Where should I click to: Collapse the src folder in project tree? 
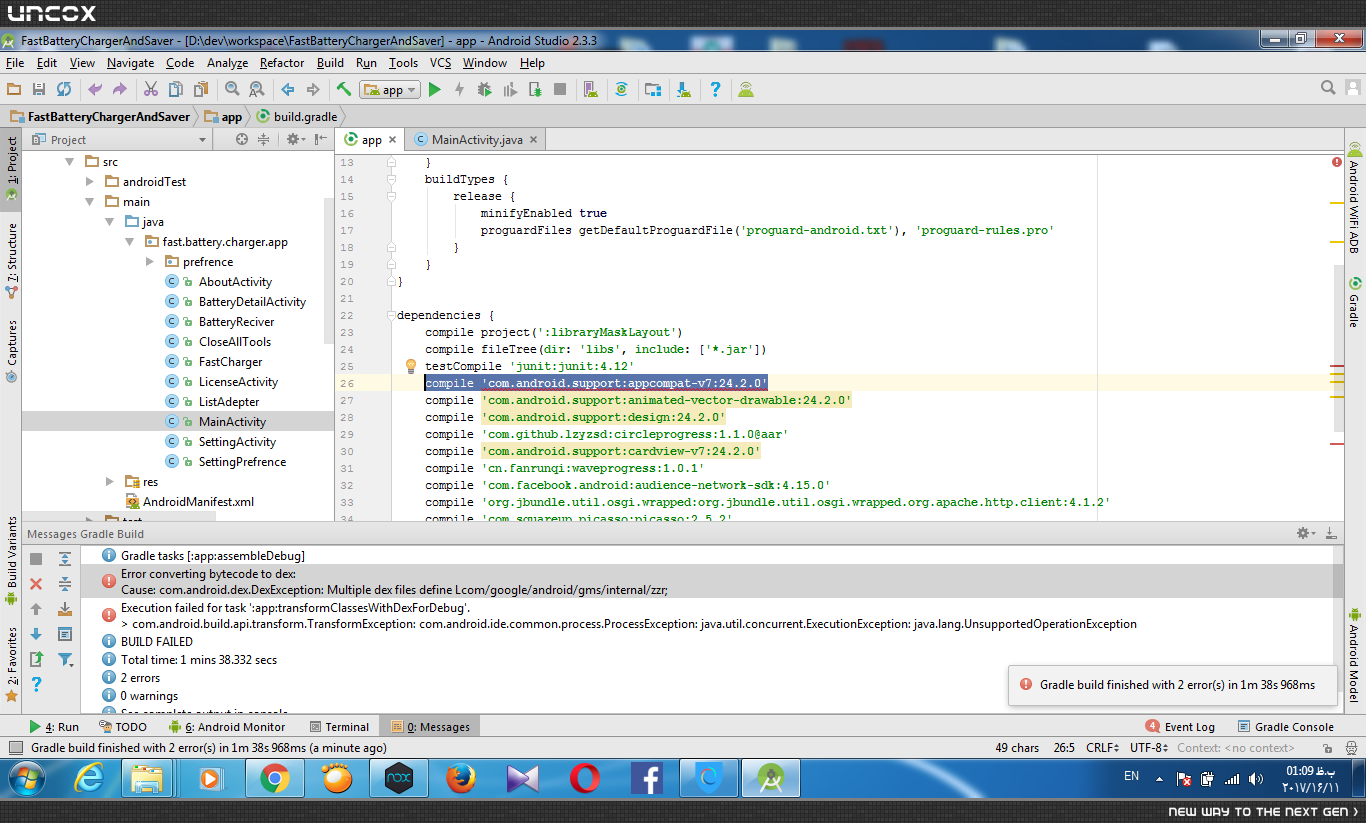coord(70,162)
